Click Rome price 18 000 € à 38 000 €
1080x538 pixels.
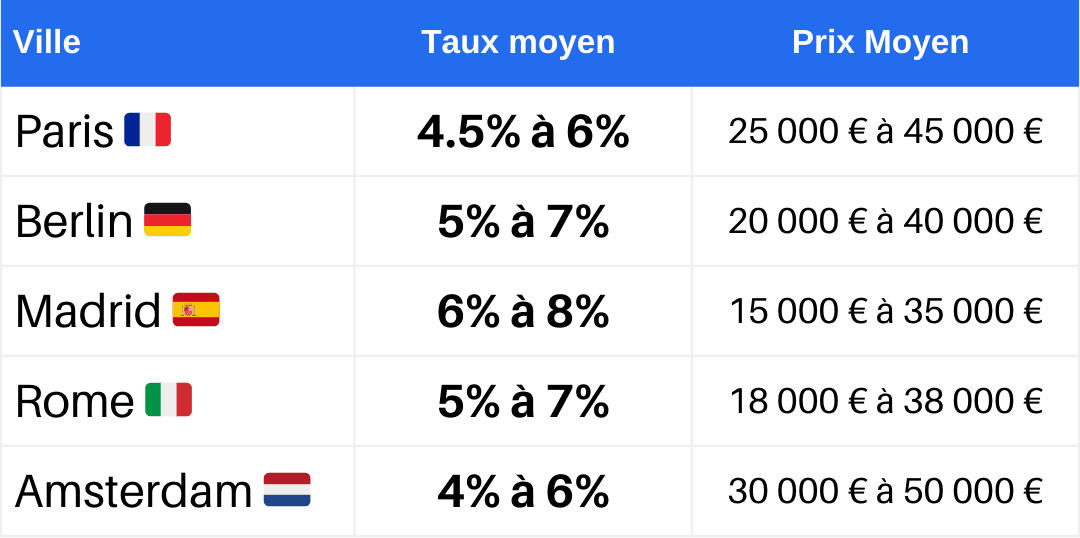(x=885, y=401)
